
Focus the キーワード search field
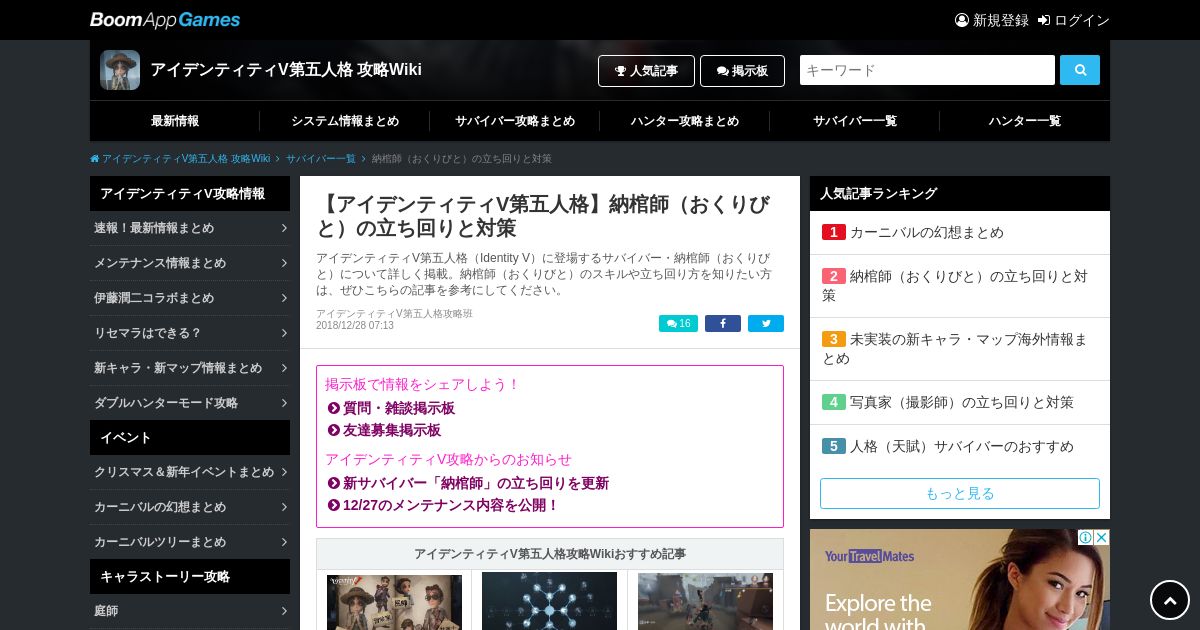[x=927, y=70]
